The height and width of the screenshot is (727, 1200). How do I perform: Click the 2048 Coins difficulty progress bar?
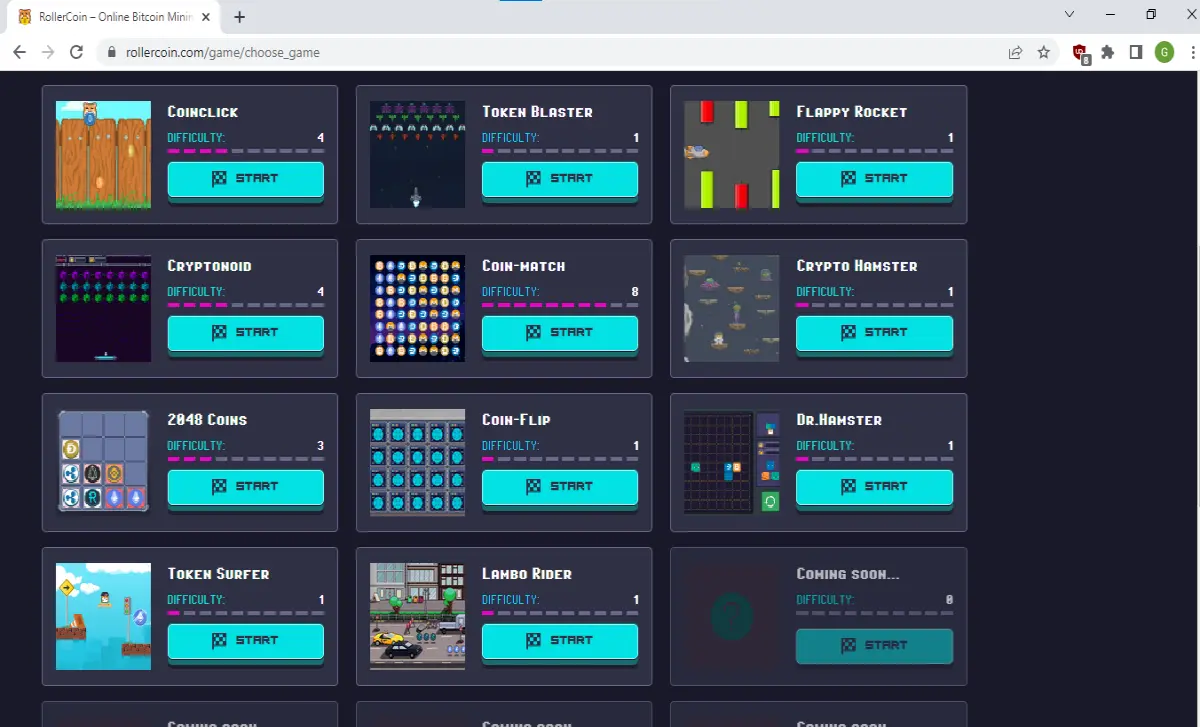click(x=245, y=459)
